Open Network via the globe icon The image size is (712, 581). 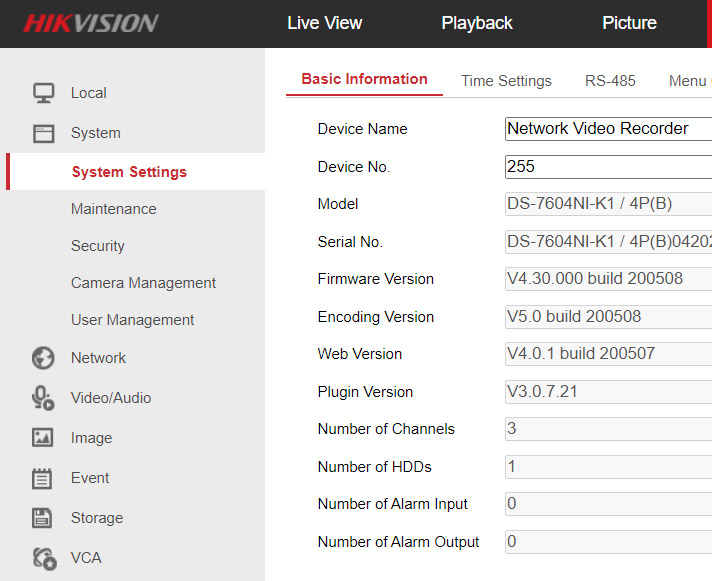pos(43,358)
